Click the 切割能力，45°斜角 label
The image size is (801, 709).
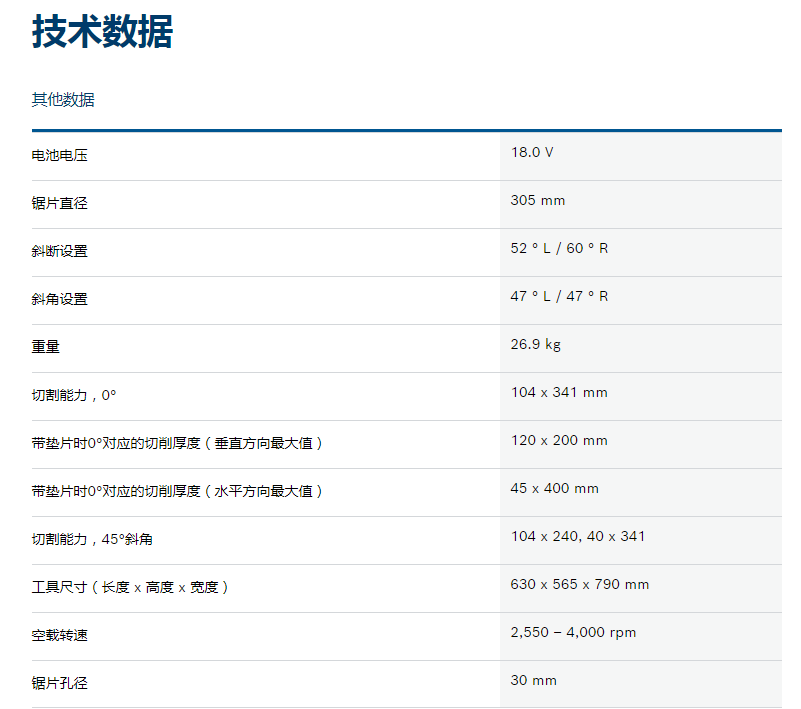click(92, 539)
